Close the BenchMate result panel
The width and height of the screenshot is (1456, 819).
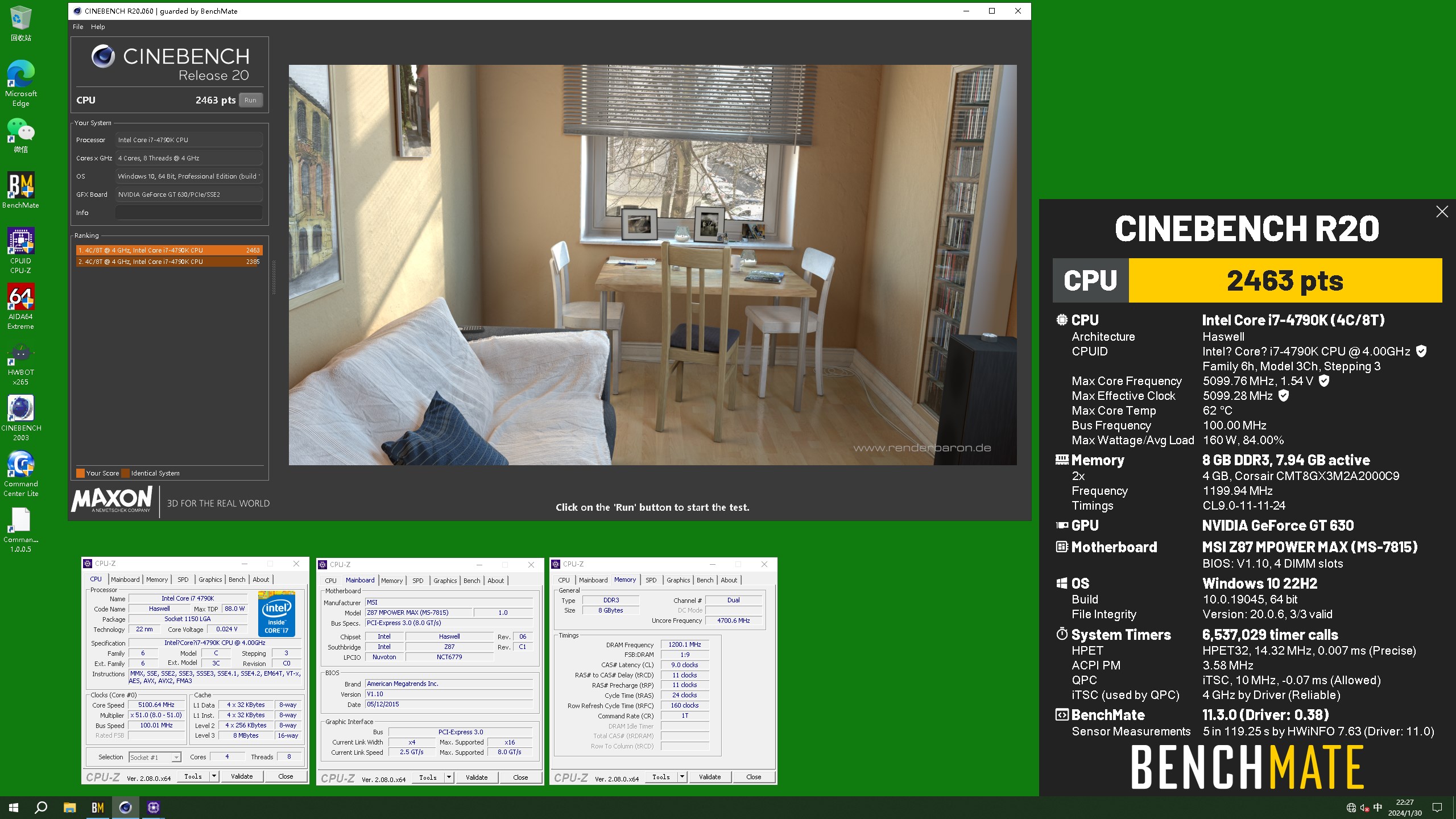(x=1442, y=212)
